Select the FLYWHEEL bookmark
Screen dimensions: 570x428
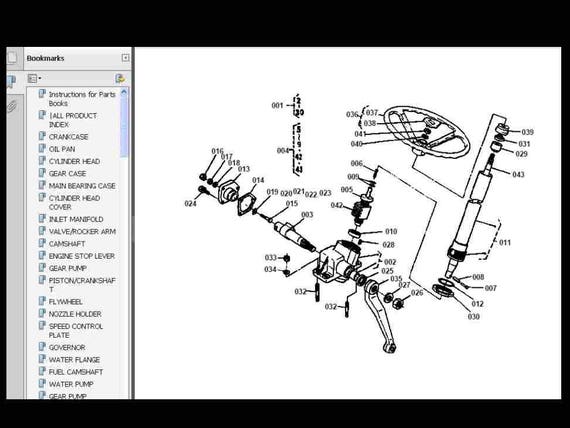tap(65, 302)
